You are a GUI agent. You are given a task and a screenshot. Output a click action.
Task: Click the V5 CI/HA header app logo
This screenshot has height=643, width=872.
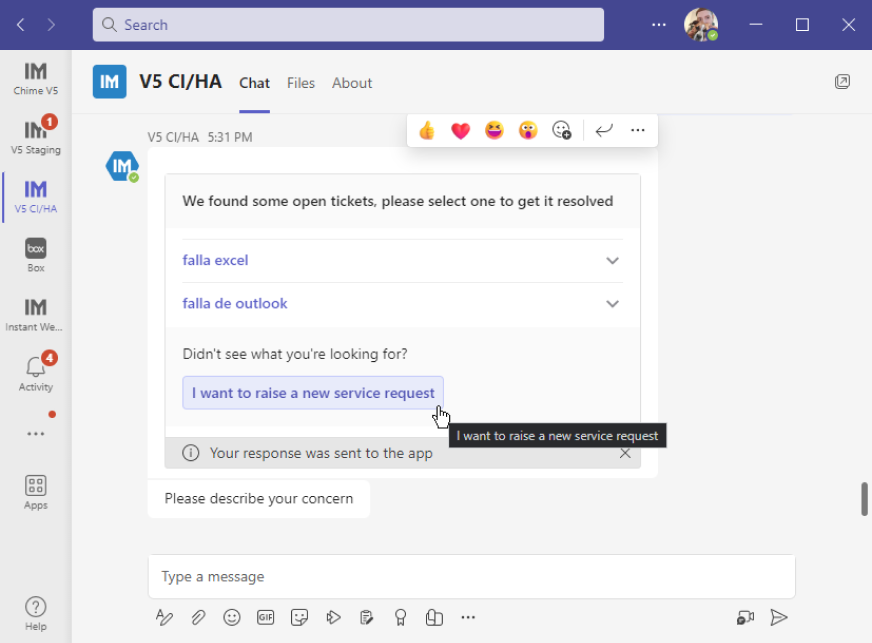pos(110,82)
